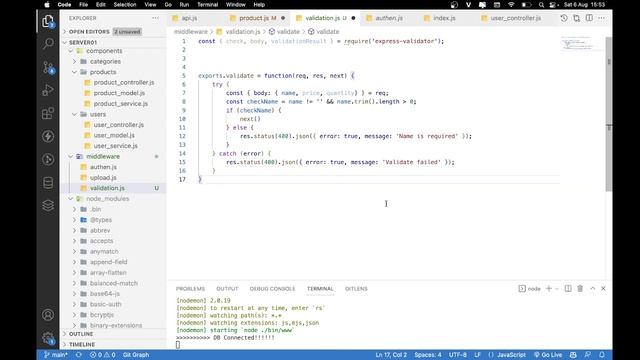Open user_model.js in the file tree

tap(114, 135)
